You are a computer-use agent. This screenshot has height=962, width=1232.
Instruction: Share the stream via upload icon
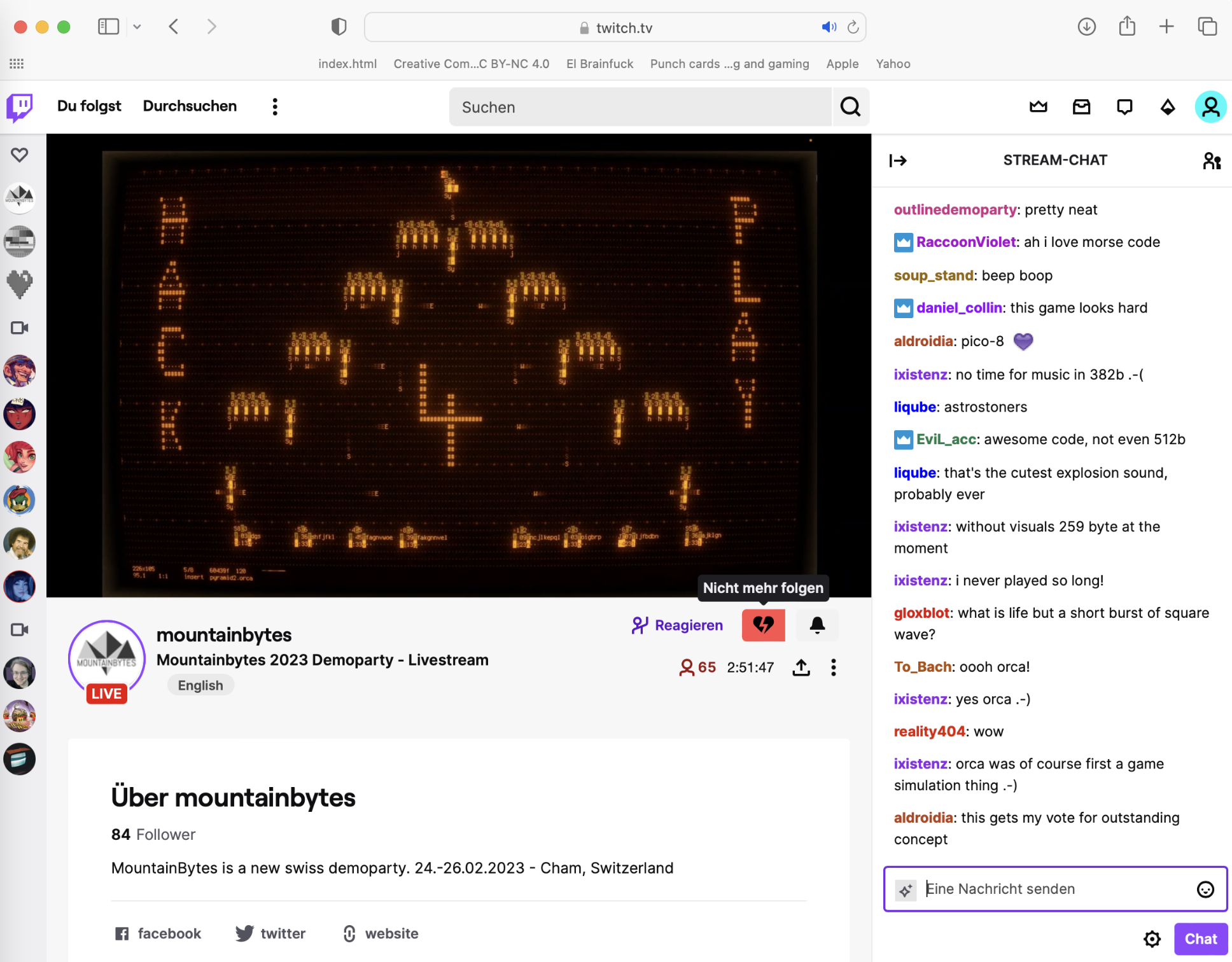coord(801,667)
